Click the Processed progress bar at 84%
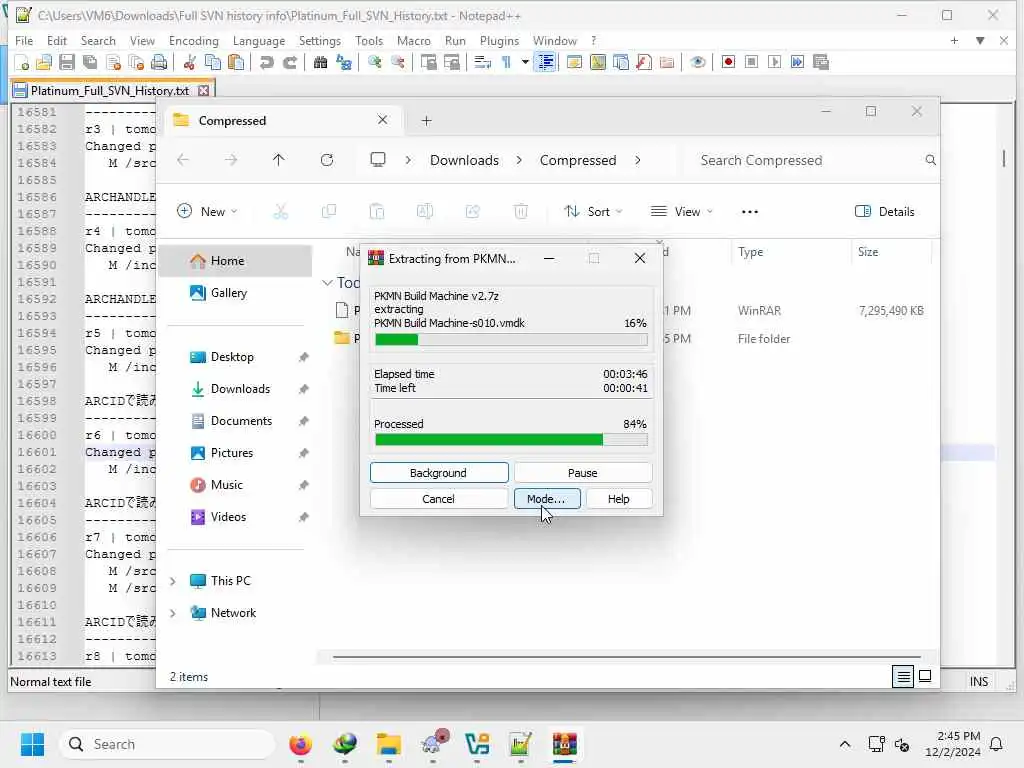 pyautogui.click(x=511, y=440)
